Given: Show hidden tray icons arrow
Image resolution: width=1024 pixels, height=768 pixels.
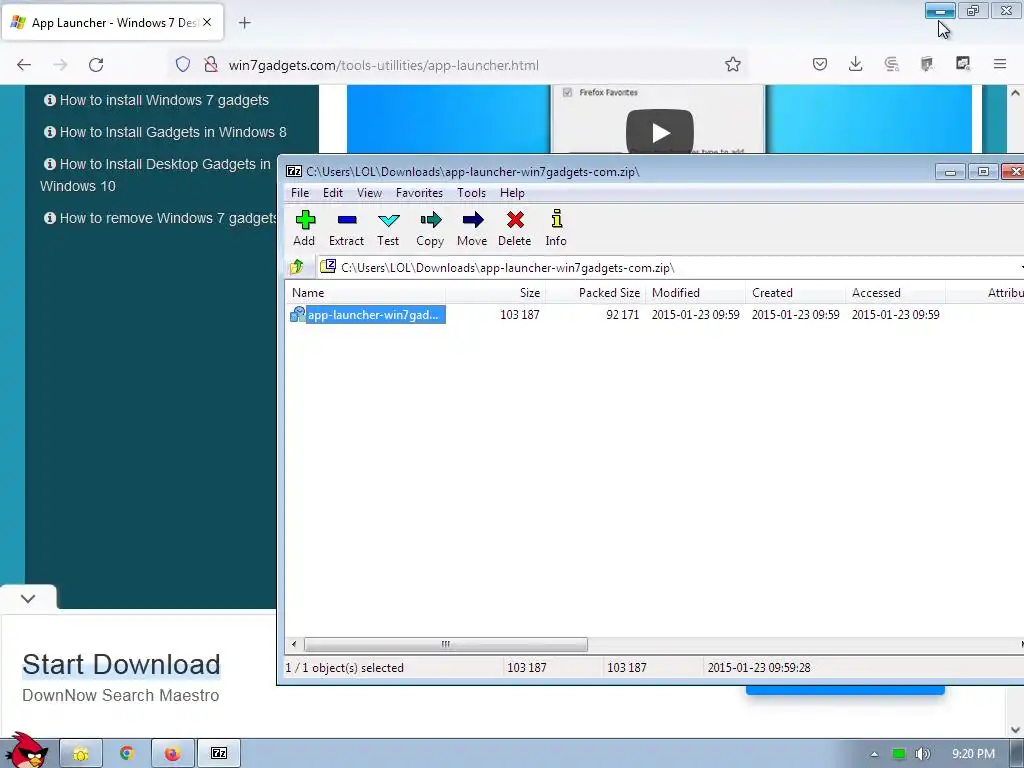Looking at the screenshot, I should [874, 754].
